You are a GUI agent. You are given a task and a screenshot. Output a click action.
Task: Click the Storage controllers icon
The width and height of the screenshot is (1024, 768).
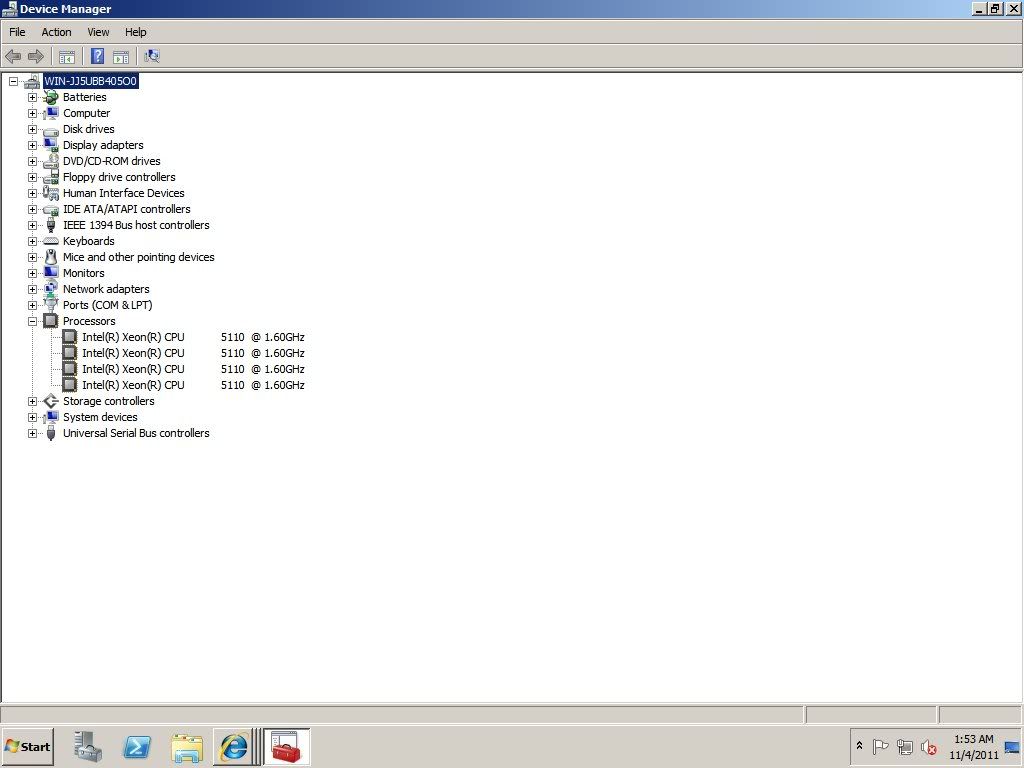[50, 401]
